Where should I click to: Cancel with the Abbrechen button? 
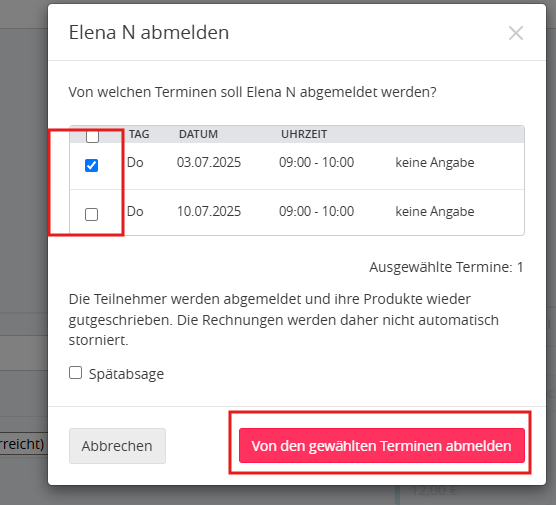(x=117, y=446)
